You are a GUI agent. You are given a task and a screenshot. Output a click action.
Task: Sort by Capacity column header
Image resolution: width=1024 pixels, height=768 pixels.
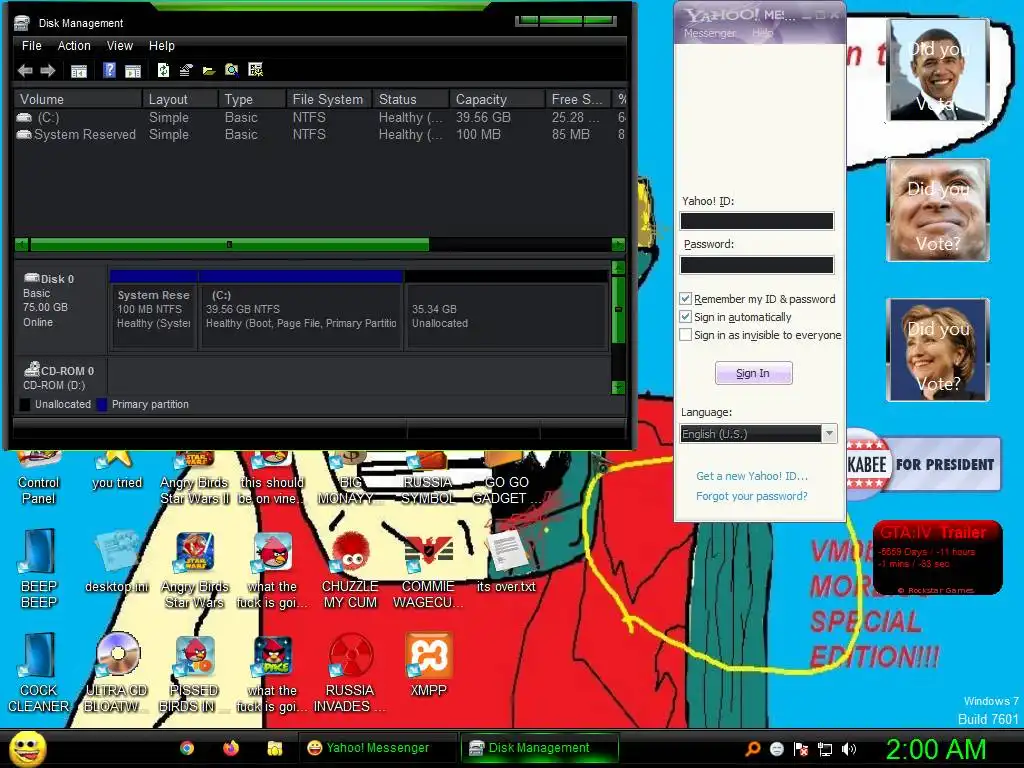coord(497,99)
